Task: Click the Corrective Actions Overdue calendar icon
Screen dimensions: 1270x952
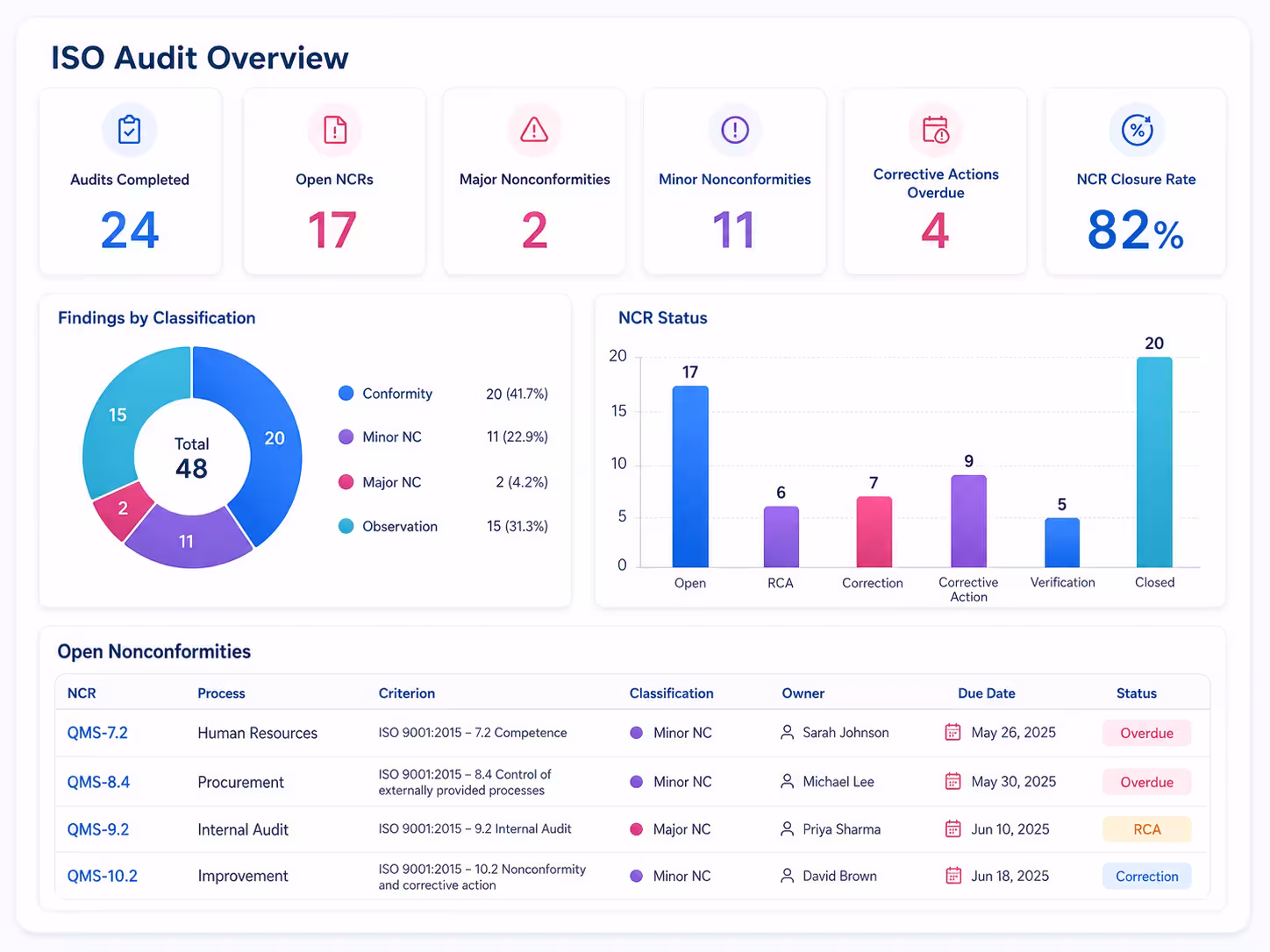Action: pyautogui.click(x=936, y=130)
